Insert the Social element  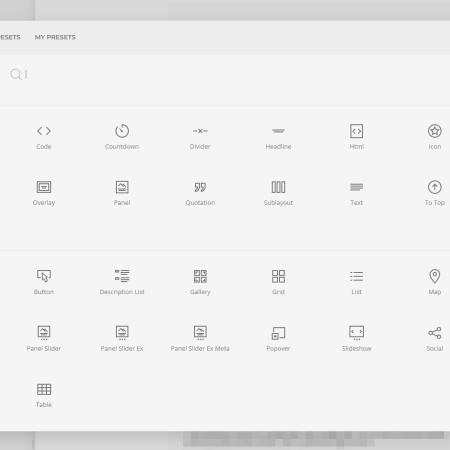(435, 339)
